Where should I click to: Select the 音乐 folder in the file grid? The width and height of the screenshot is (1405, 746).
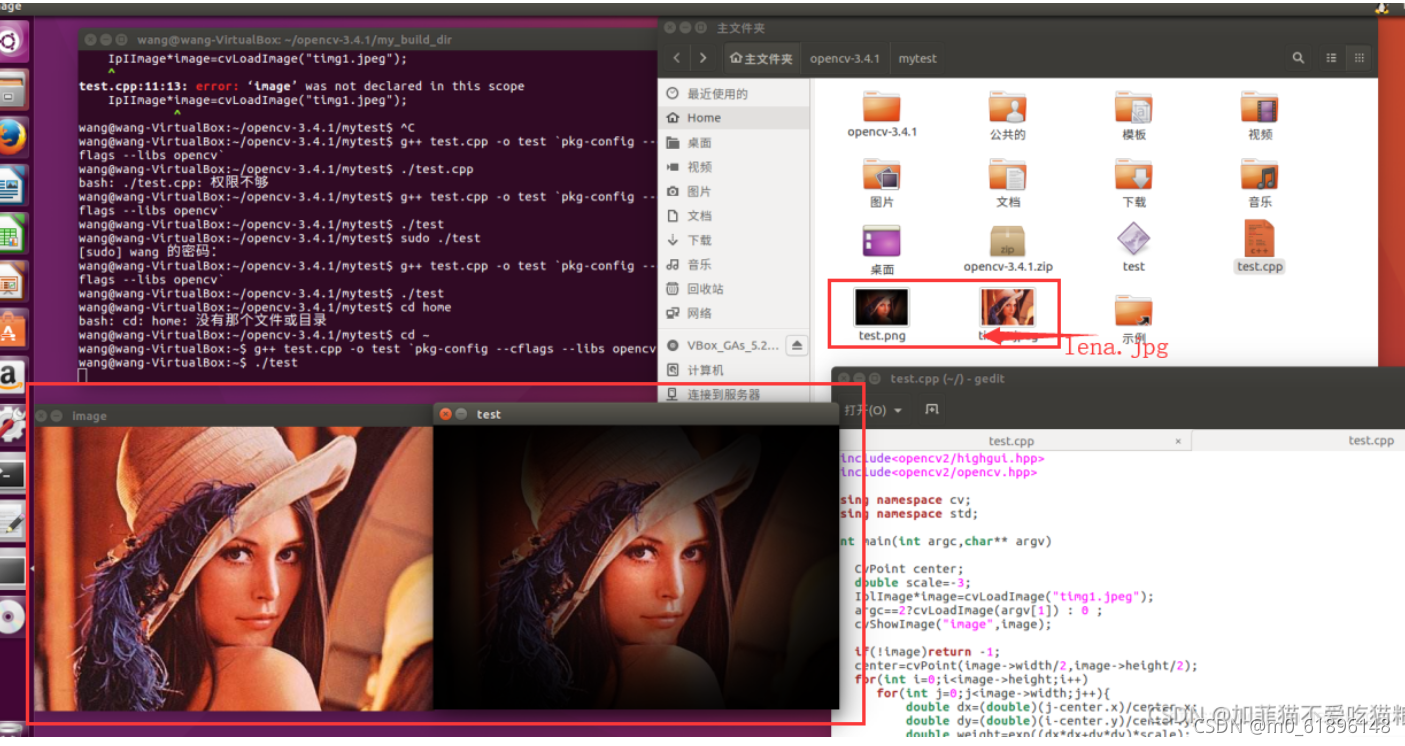tap(1260, 175)
